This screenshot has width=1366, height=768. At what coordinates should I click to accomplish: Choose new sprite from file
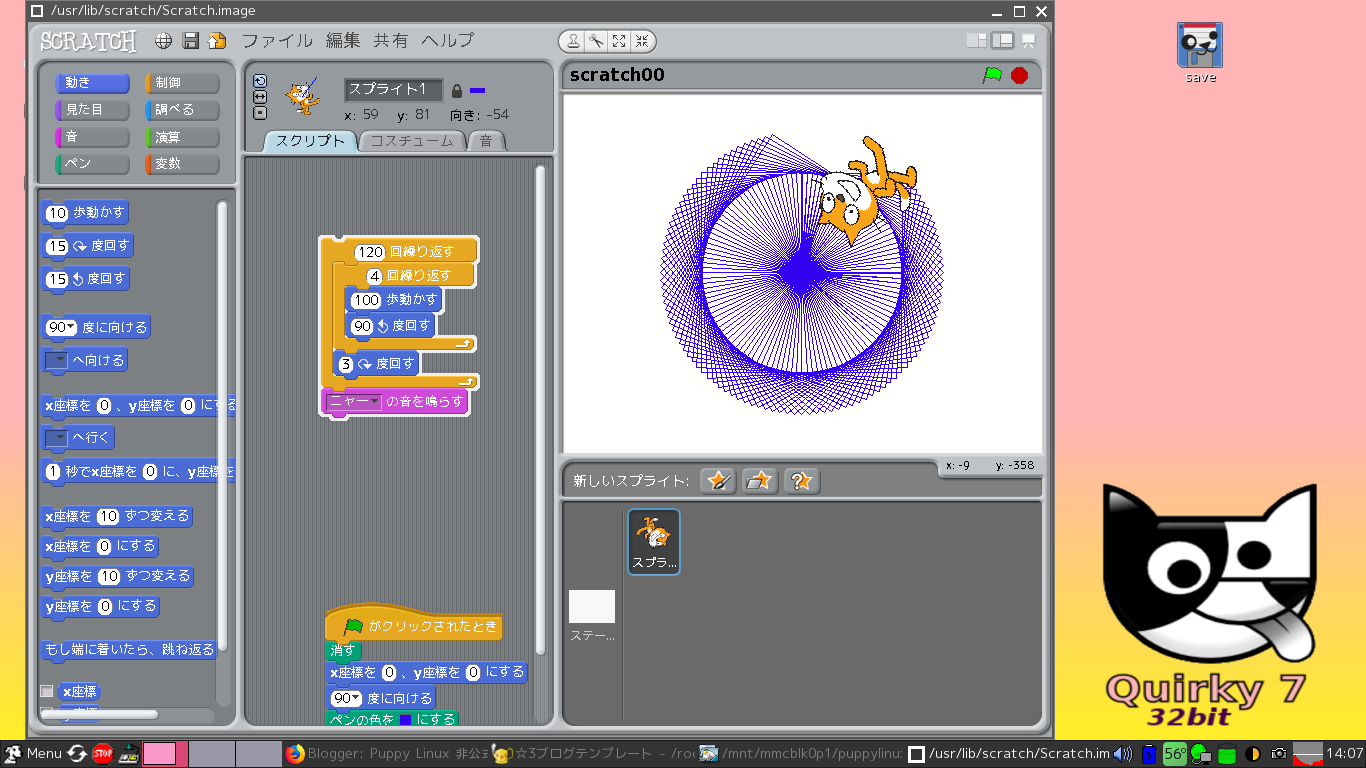(x=760, y=481)
